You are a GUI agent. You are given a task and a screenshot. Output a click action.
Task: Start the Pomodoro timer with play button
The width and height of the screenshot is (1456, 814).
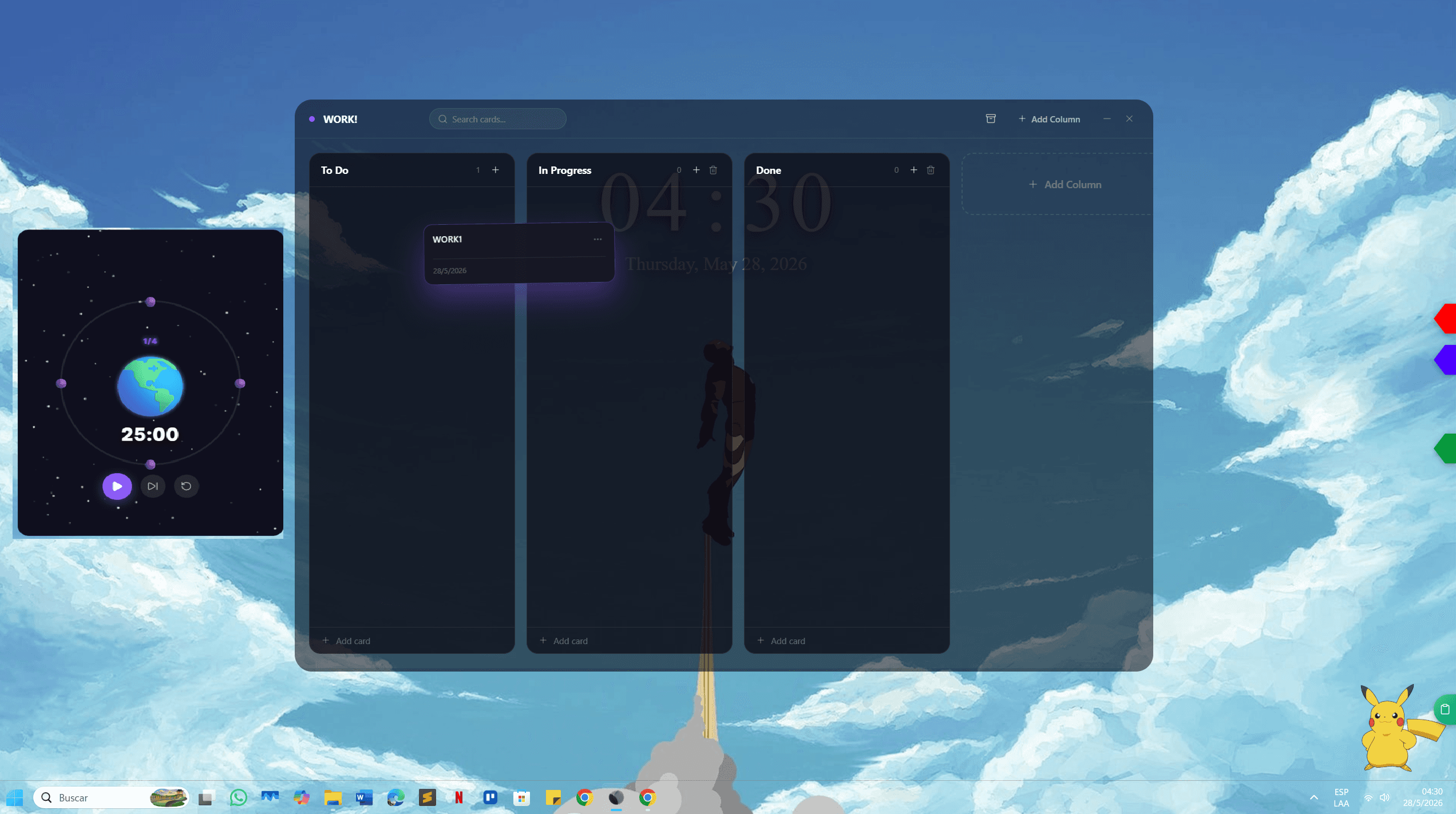(117, 486)
